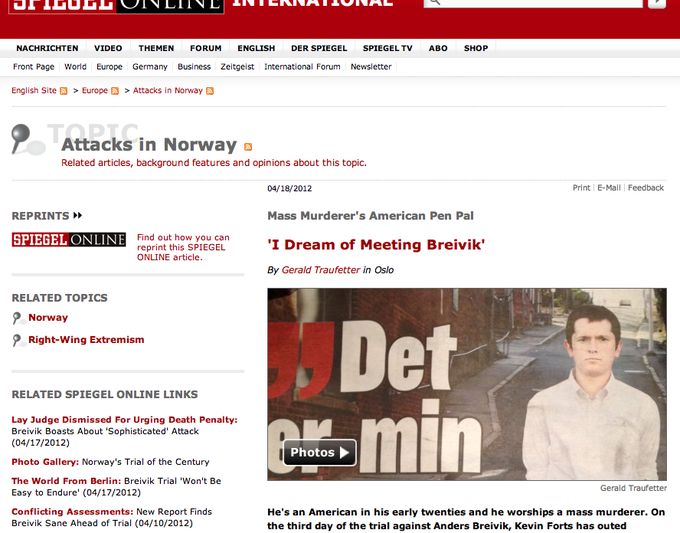Screen dimensions: 680x533
Task: Click the Print link above the article
Action: [581, 188]
